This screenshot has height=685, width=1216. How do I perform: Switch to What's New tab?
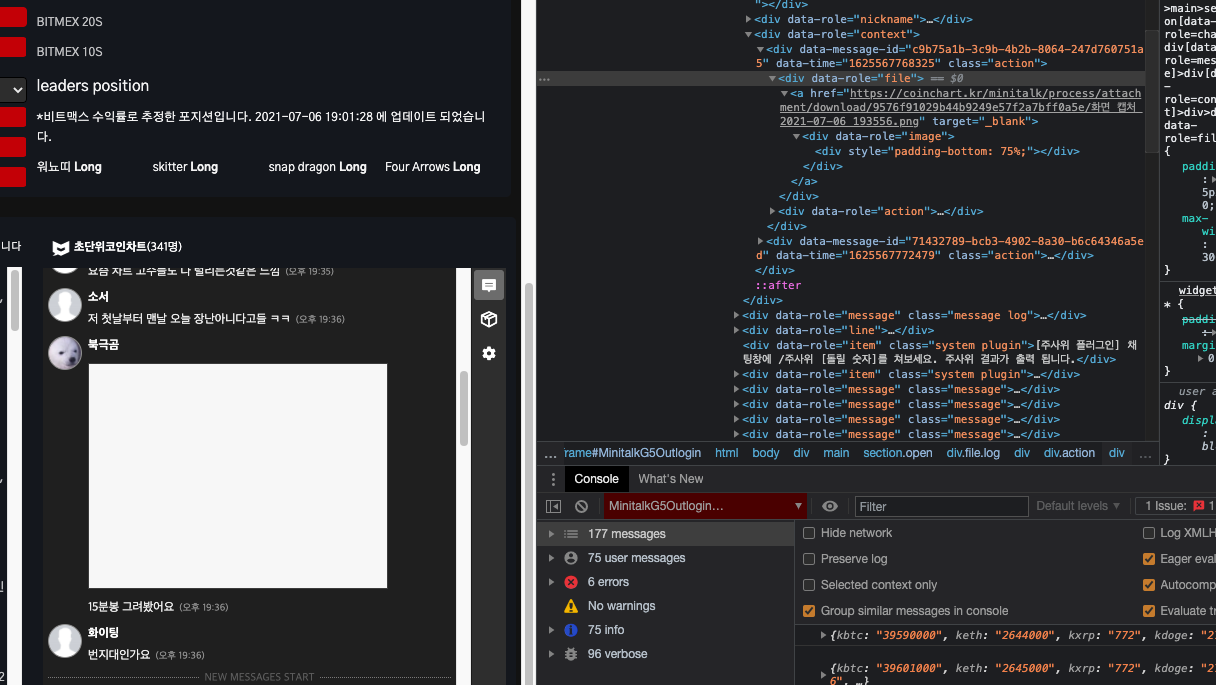[671, 479]
